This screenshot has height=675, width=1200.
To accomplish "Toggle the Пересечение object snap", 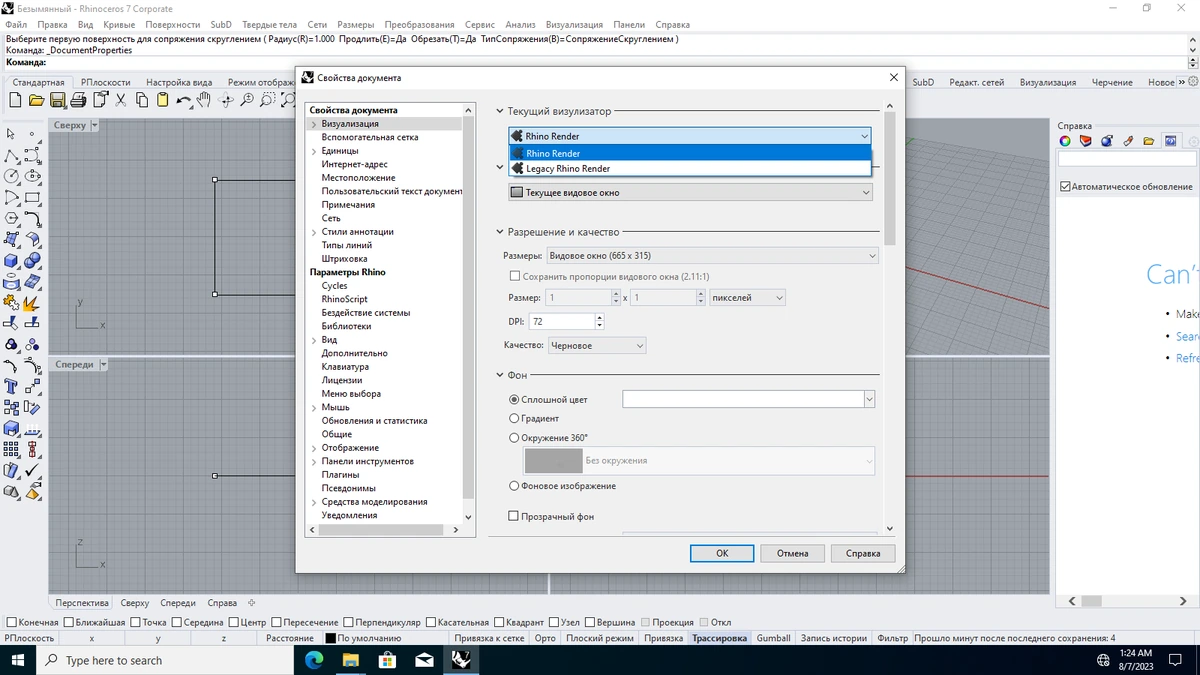I will pyautogui.click(x=304, y=622).
